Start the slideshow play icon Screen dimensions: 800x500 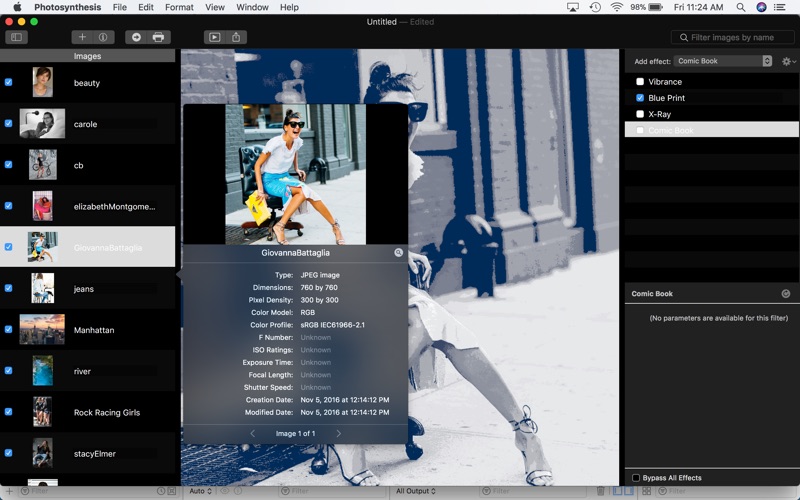[215, 37]
